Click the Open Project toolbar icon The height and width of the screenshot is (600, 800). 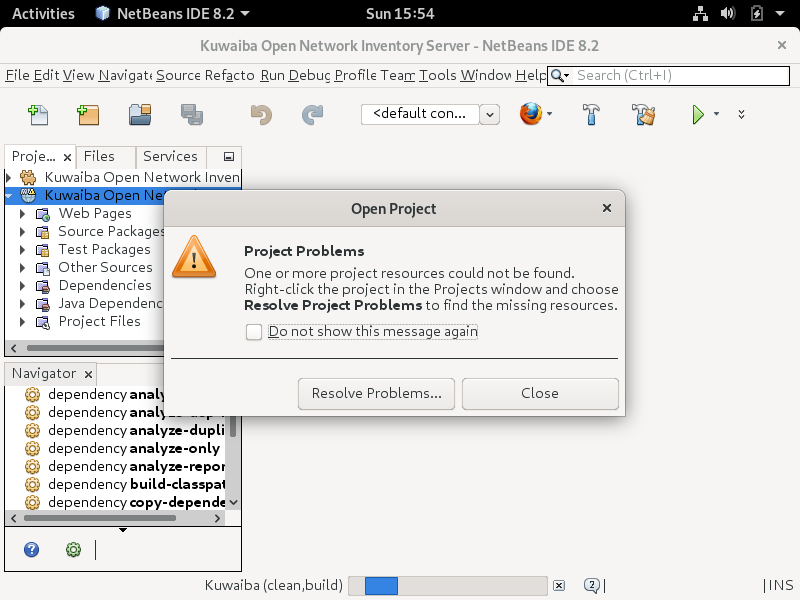140,115
